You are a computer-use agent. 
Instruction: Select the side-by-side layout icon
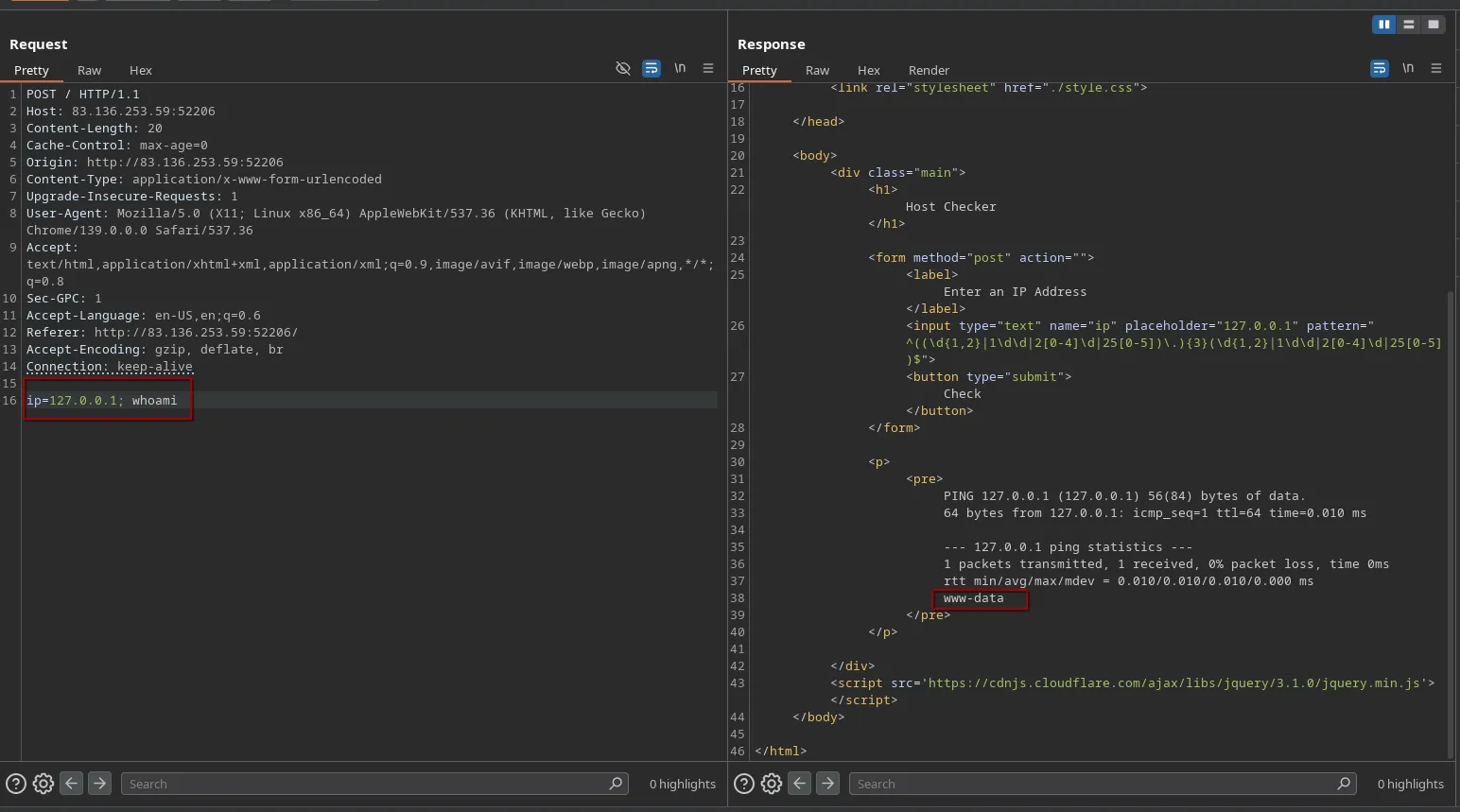point(1384,25)
